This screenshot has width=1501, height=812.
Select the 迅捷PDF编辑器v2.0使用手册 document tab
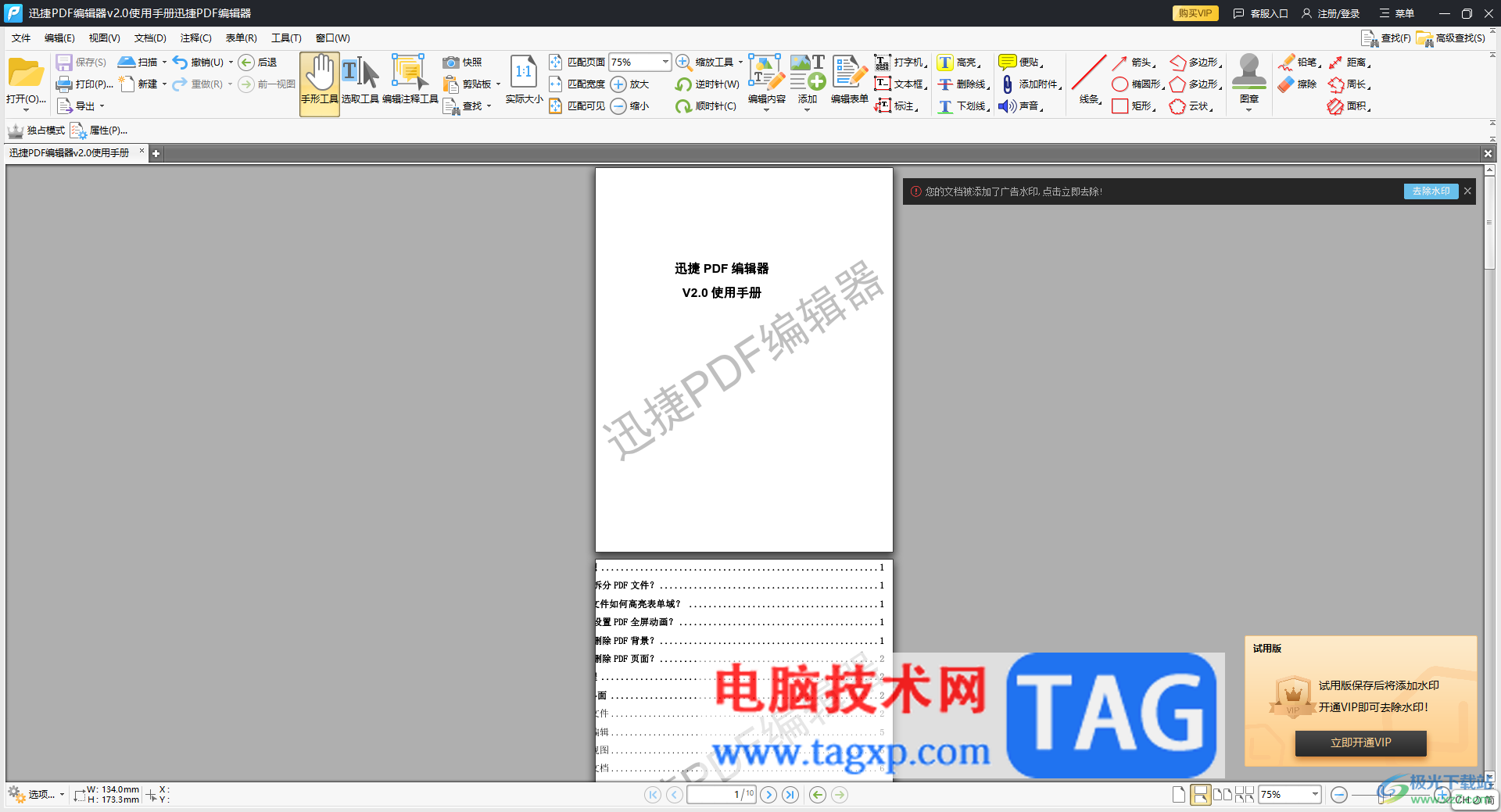point(70,153)
